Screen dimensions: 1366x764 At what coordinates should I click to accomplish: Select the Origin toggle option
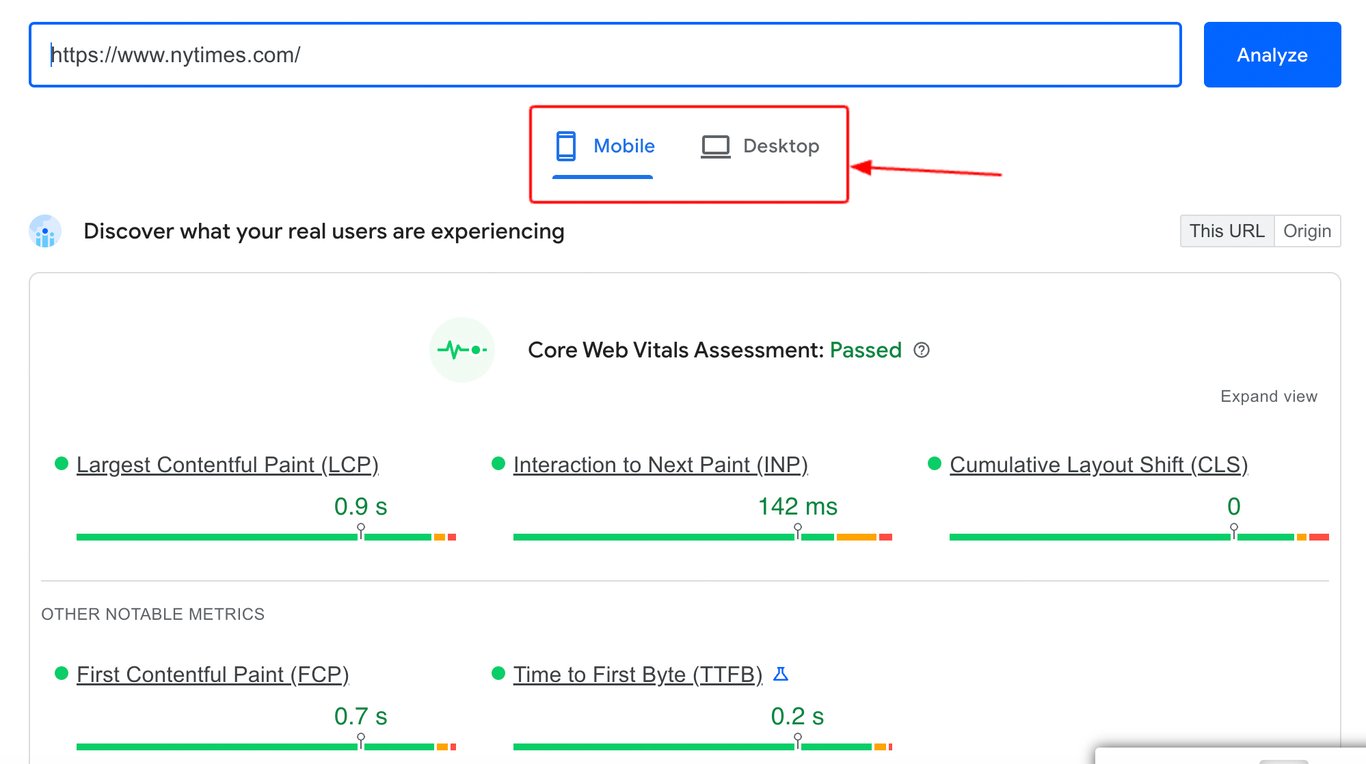1307,231
